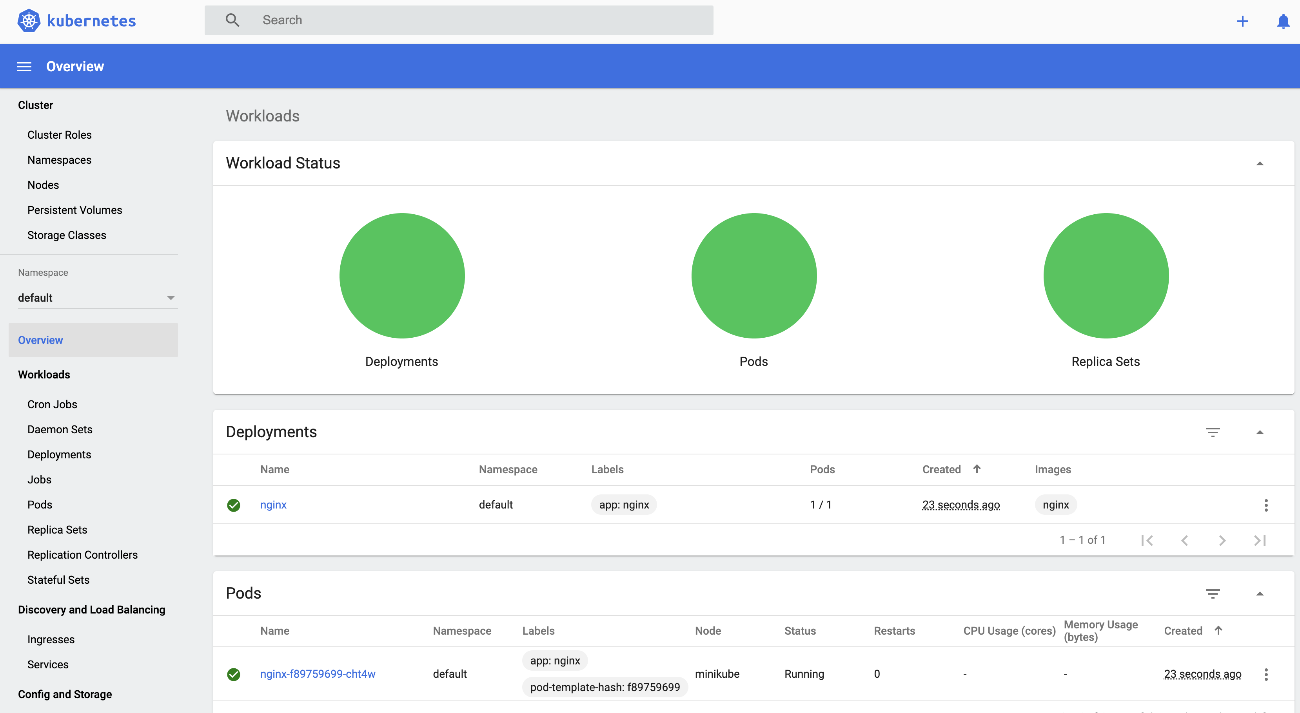1300x713 pixels.
Task: Click app: nginx label chip in Pods
Action: (555, 661)
